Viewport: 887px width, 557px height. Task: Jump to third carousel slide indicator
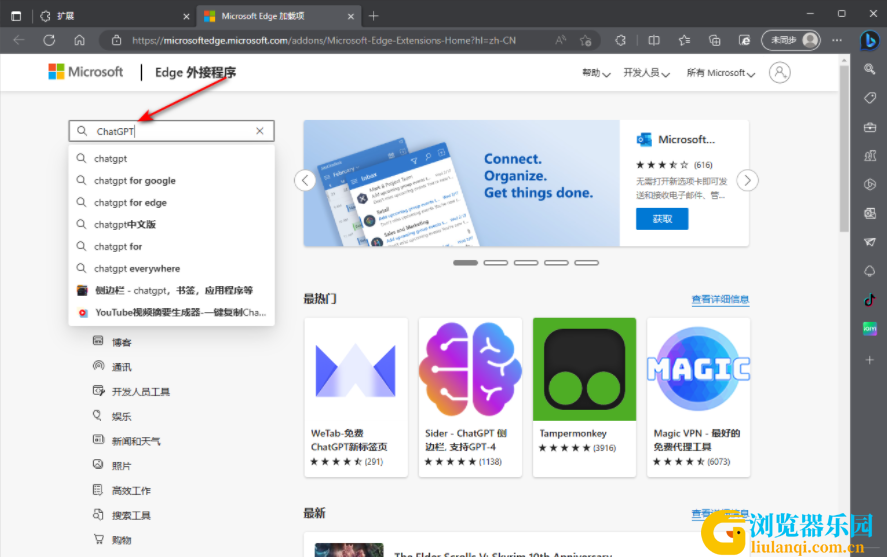tap(526, 262)
